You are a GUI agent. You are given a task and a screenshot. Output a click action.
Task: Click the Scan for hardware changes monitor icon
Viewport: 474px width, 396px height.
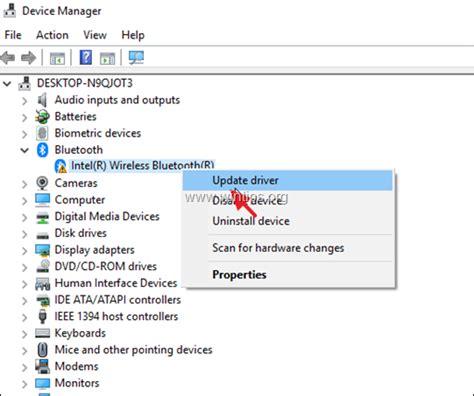(x=136, y=58)
